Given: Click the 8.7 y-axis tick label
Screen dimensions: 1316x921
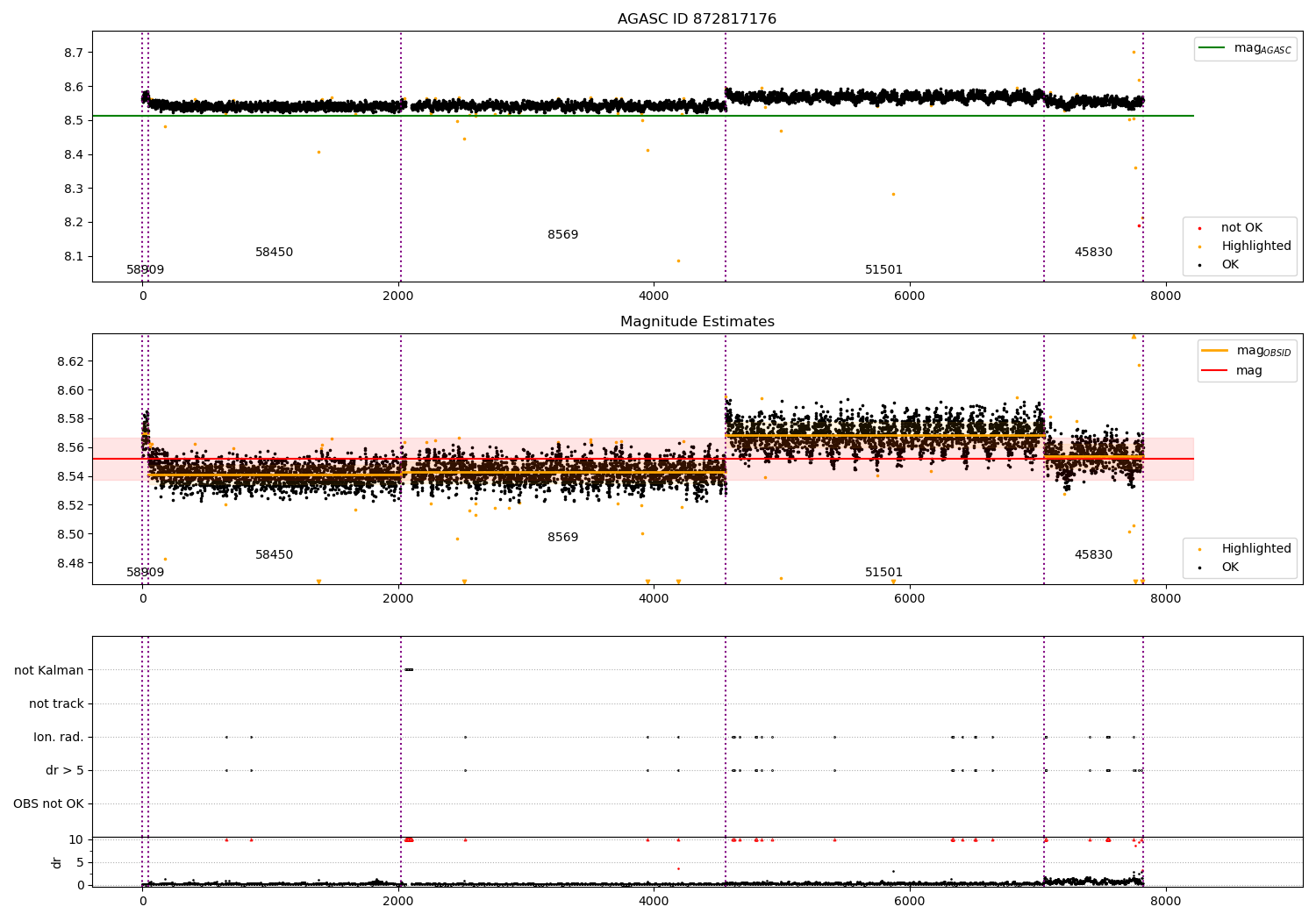Looking at the screenshot, I should (x=74, y=54).
